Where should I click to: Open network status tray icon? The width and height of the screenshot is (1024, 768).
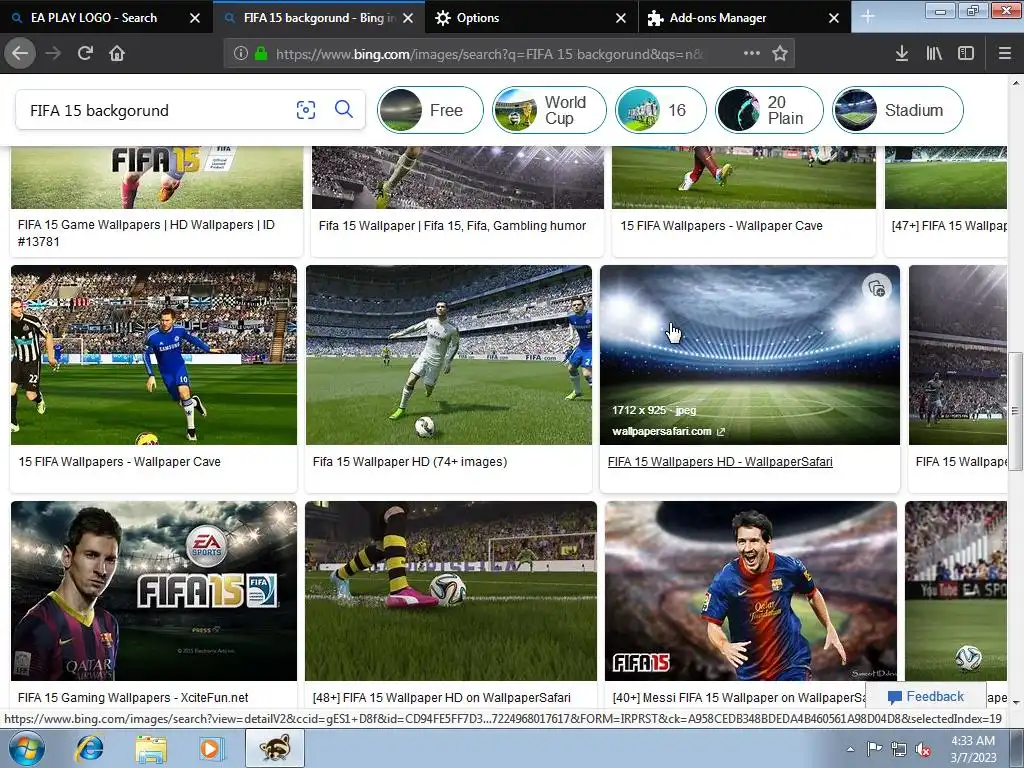pos(899,749)
